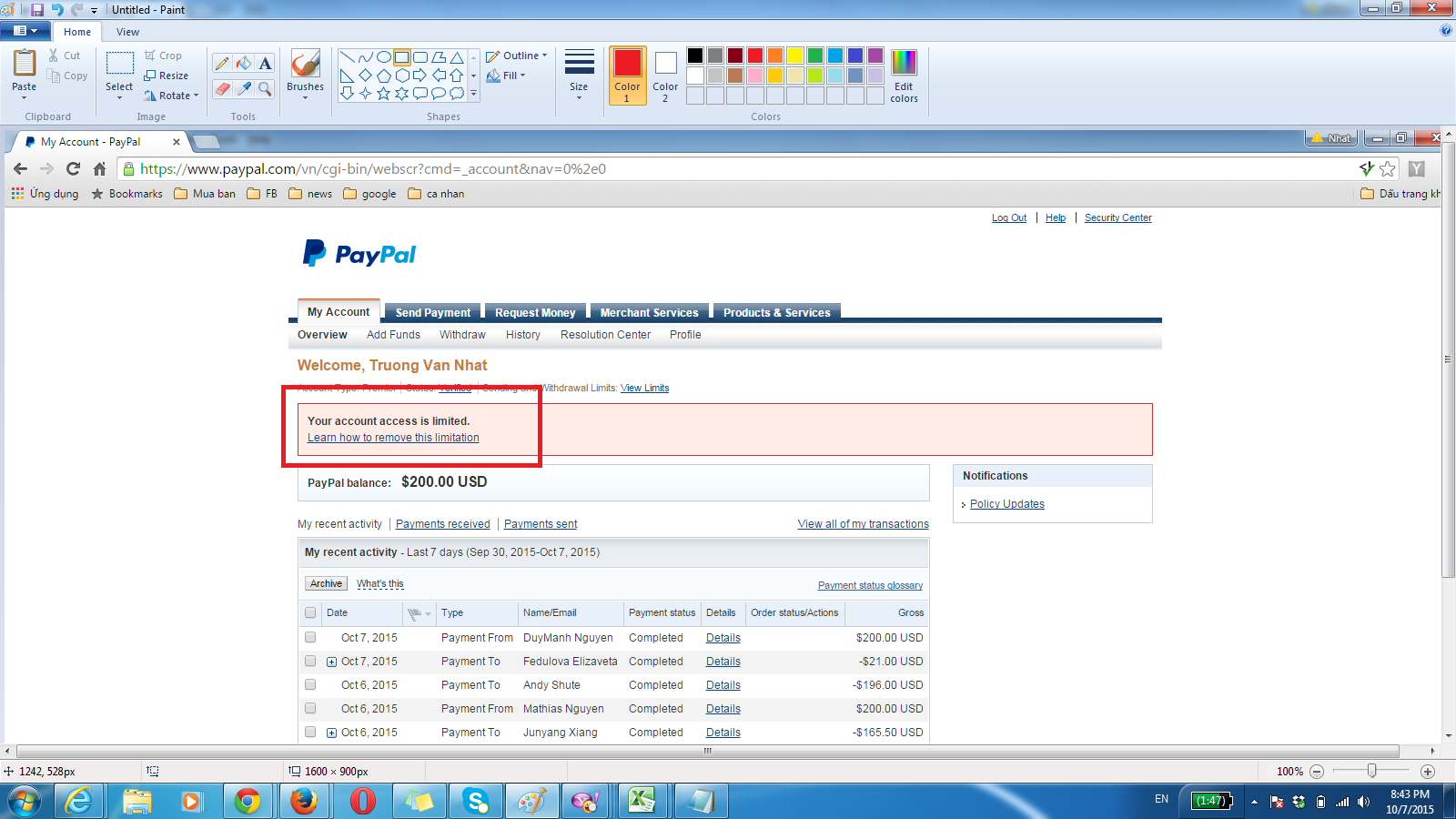The height and width of the screenshot is (819, 1456).
Task: Tick the checkbox for the Junyang Xiang row
Action: [x=310, y=733]
